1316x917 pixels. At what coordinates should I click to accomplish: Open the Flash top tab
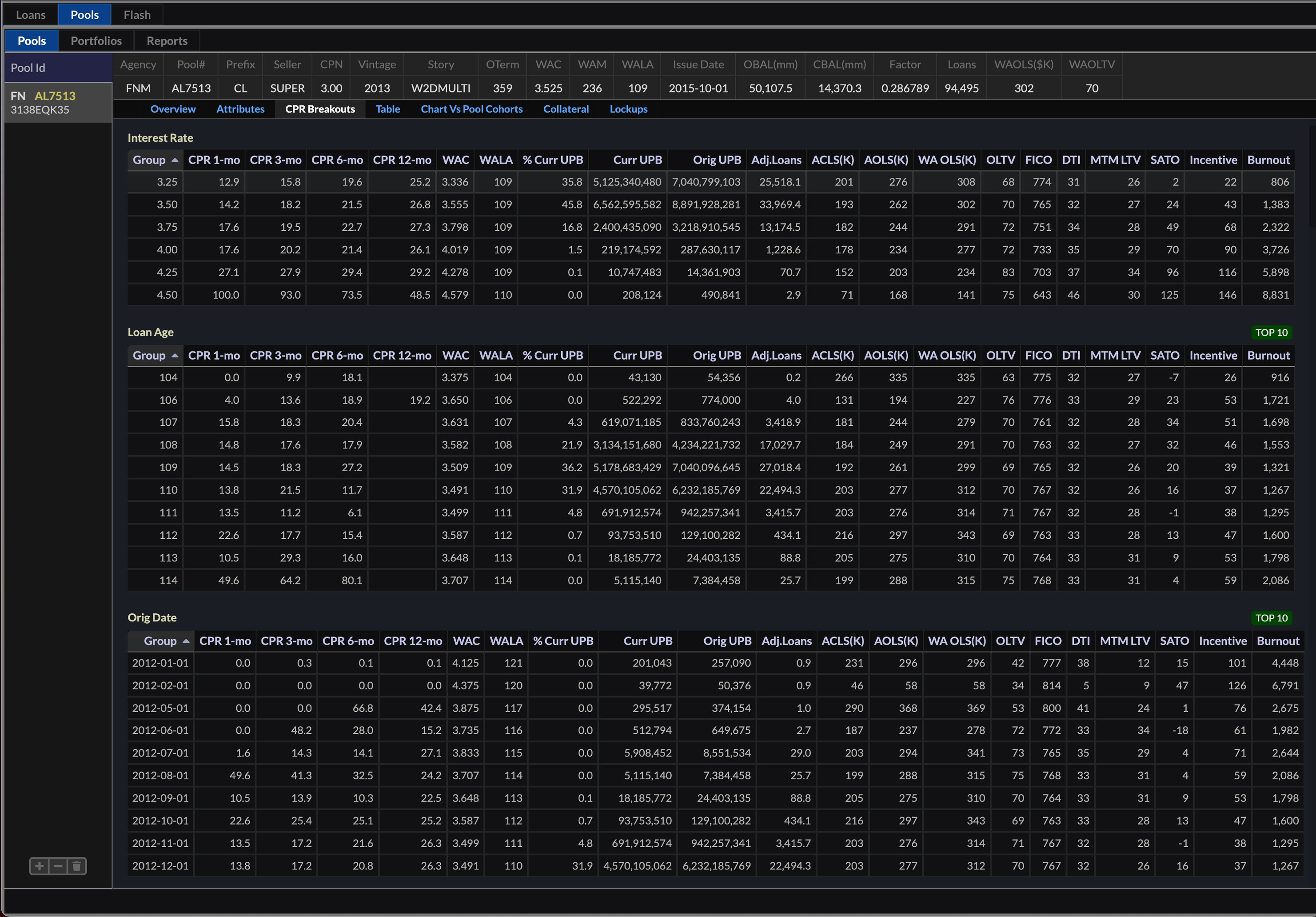[x=137, y=15]
